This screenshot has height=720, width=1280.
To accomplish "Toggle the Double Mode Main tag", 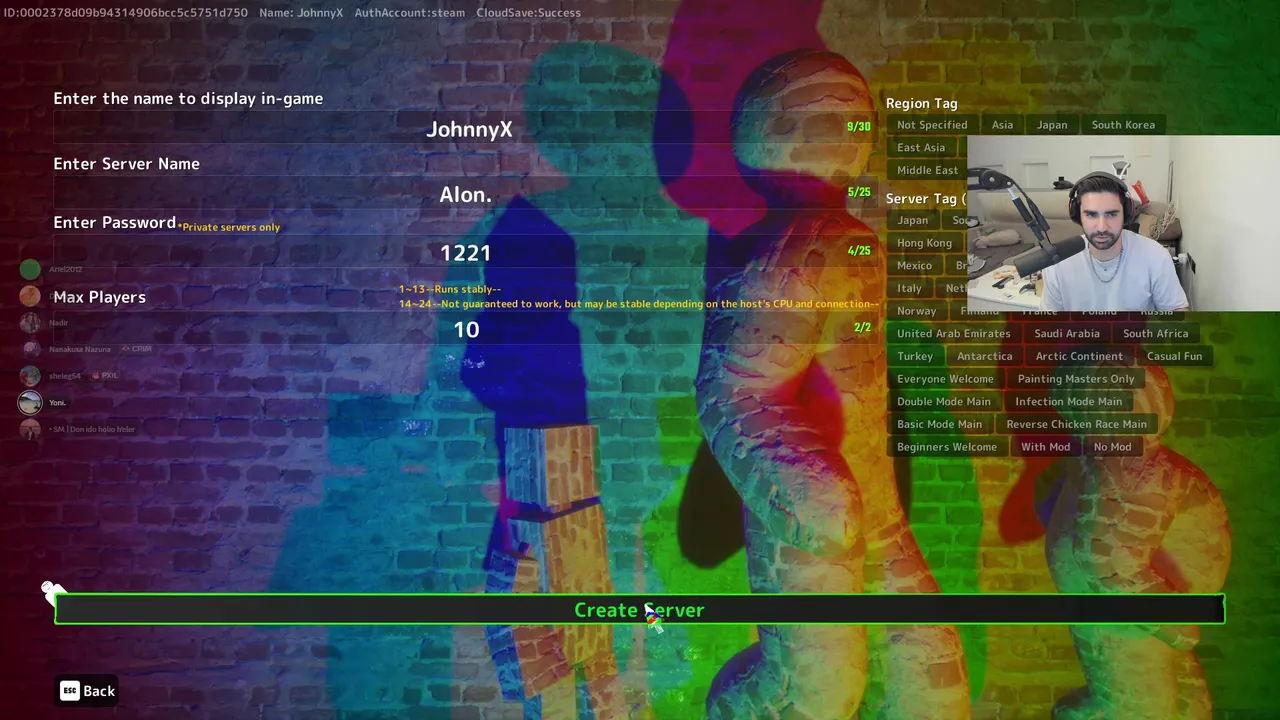I will [x=944, y=402].
